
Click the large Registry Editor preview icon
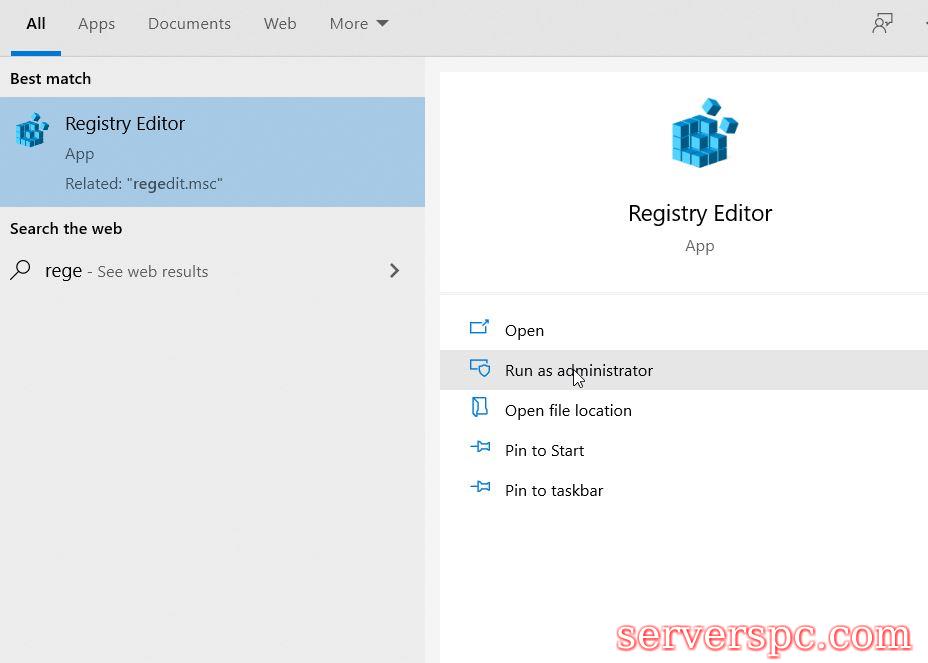703,133
